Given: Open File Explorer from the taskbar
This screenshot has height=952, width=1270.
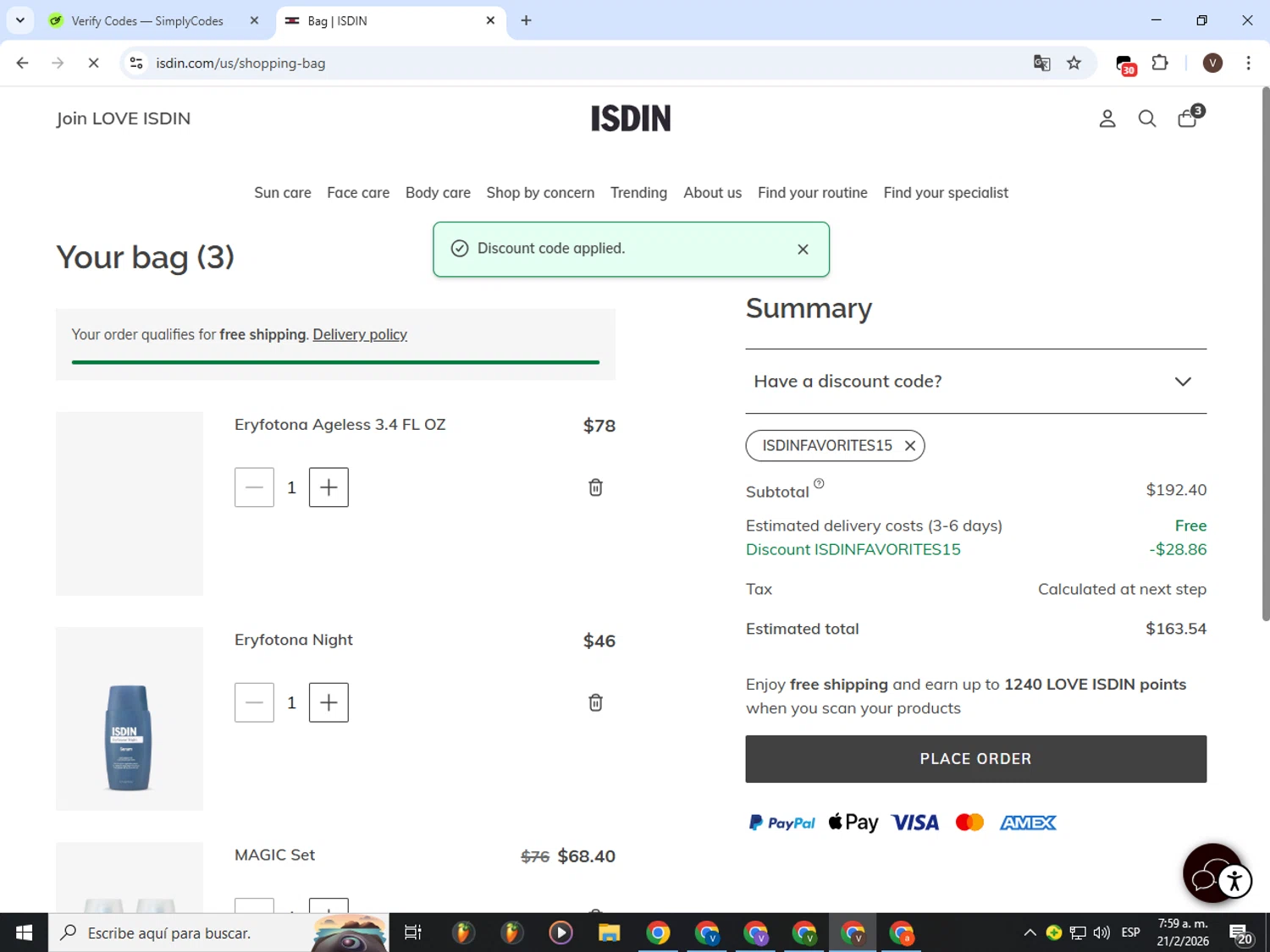Looking at the screenshot, I should 609,933.
